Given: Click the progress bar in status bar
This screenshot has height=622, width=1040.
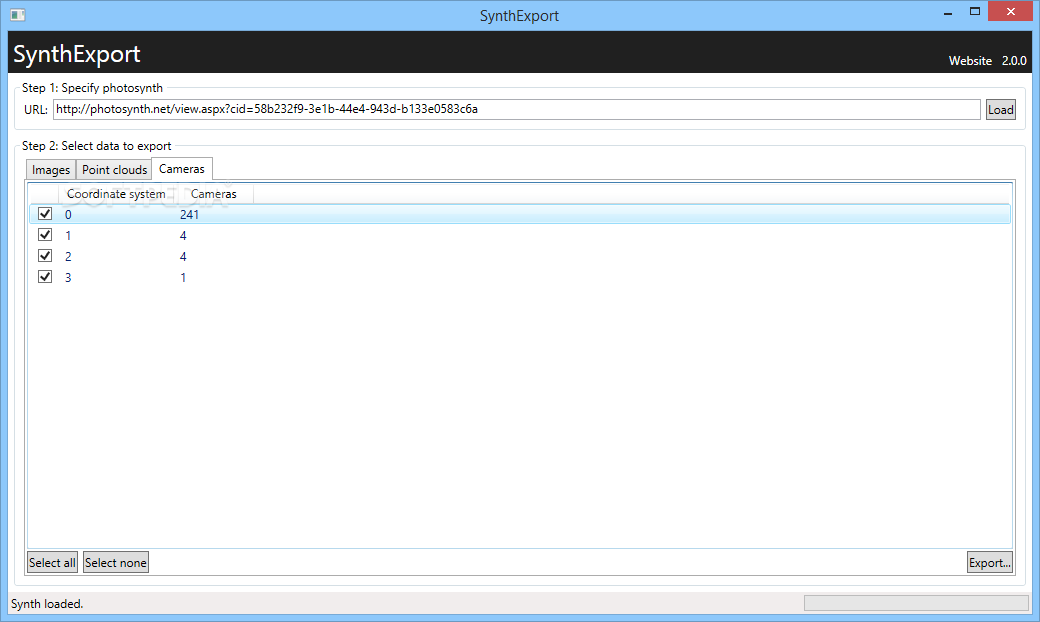Looking at the screenshot, I should [916, 603].
